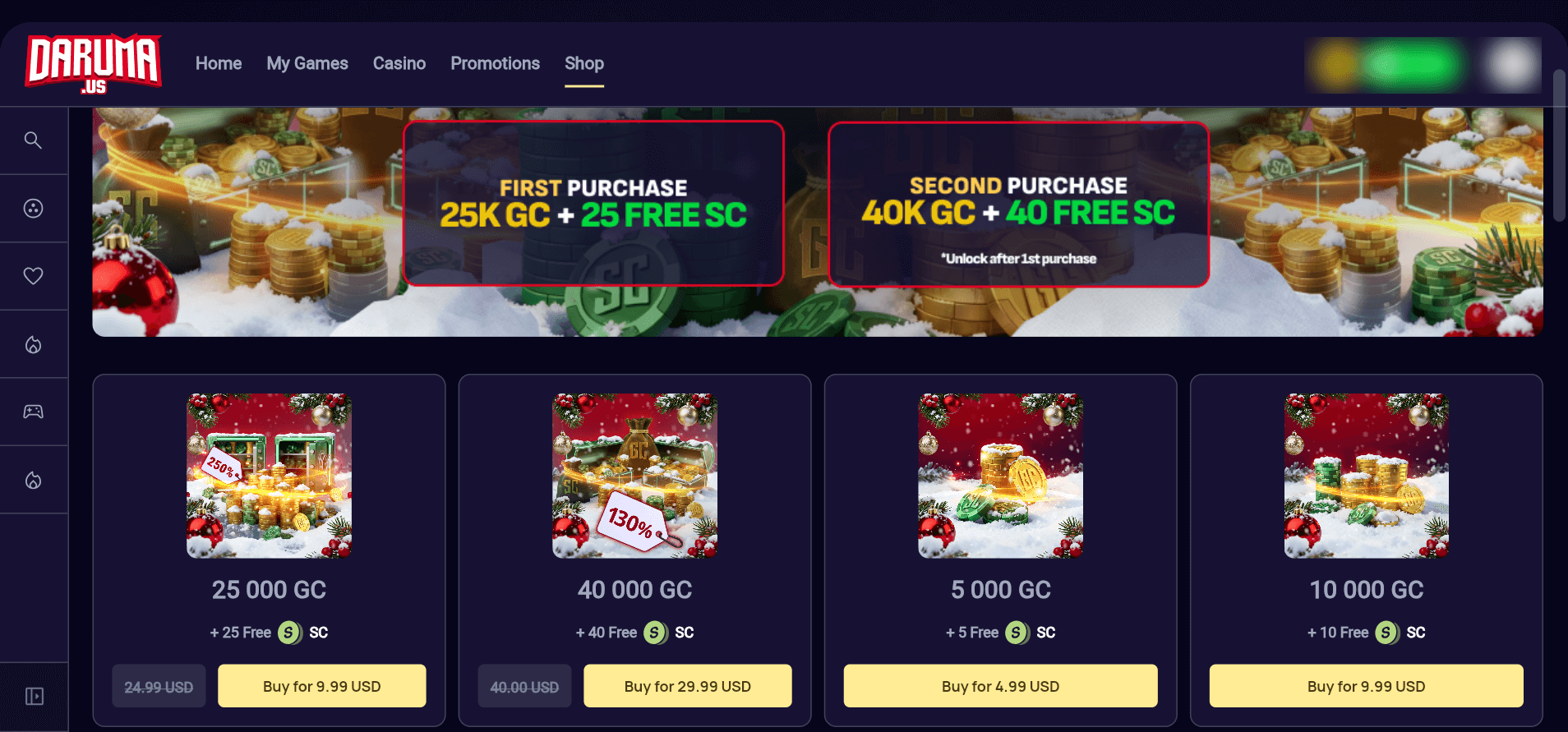Click the page vertical scrollbar

1559,146
